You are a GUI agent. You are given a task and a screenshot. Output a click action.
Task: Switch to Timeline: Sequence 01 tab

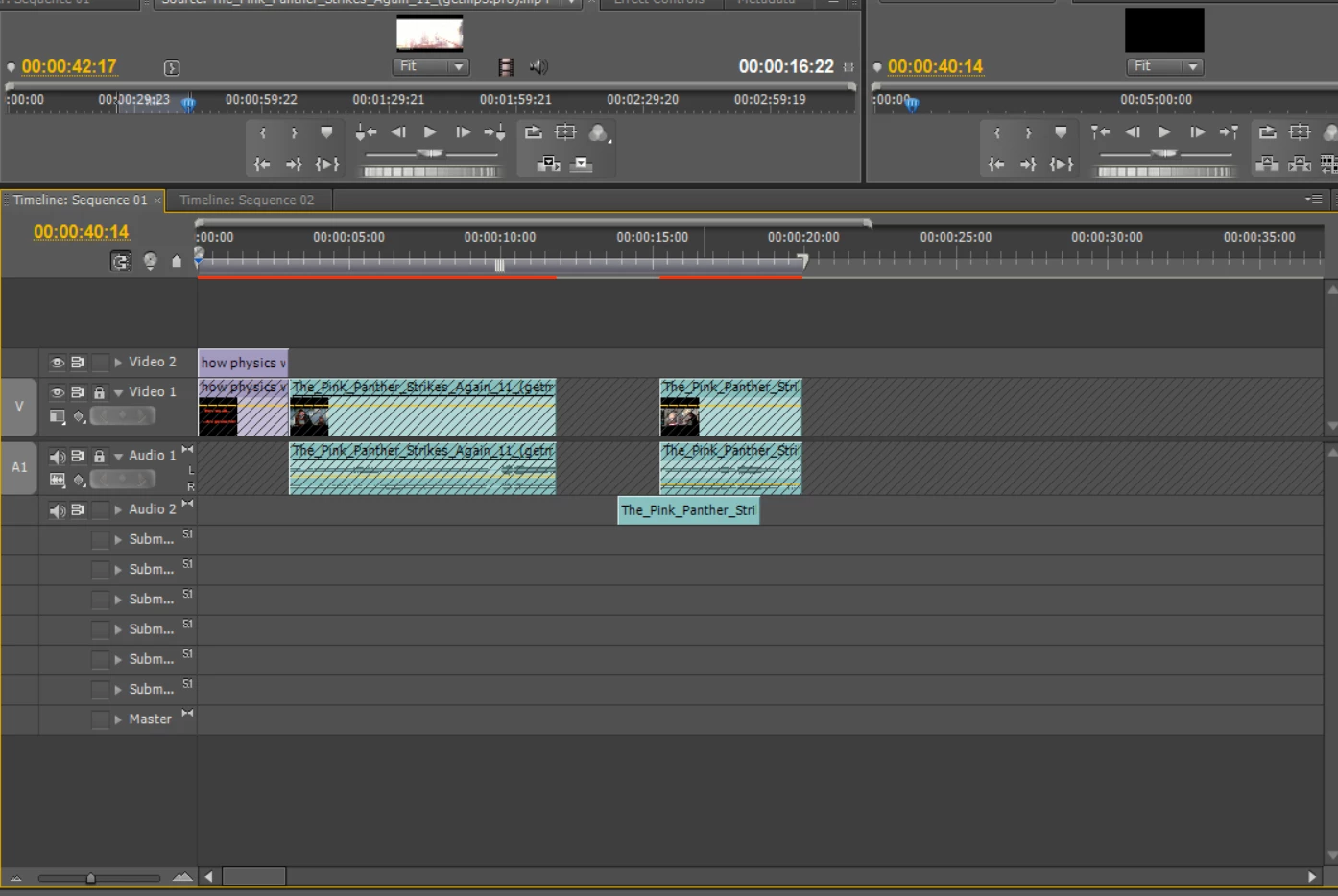click(x=80, y=200)
